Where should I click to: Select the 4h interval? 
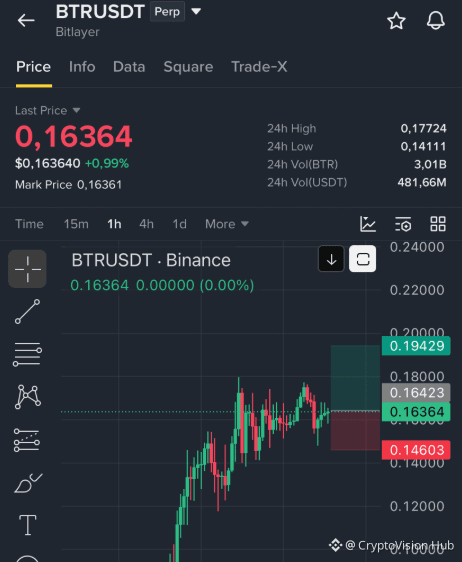pyautogui.click(x=146, y=224)
